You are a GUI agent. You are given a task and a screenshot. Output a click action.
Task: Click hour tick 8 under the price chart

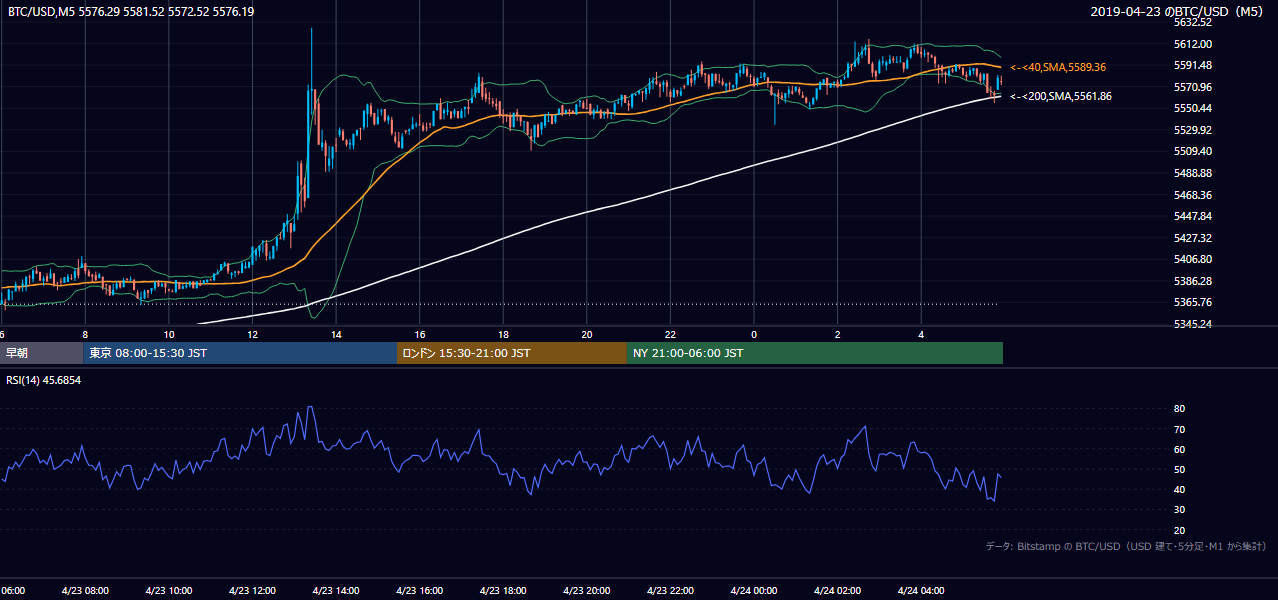pyautogui.click(x=85, y=334)
